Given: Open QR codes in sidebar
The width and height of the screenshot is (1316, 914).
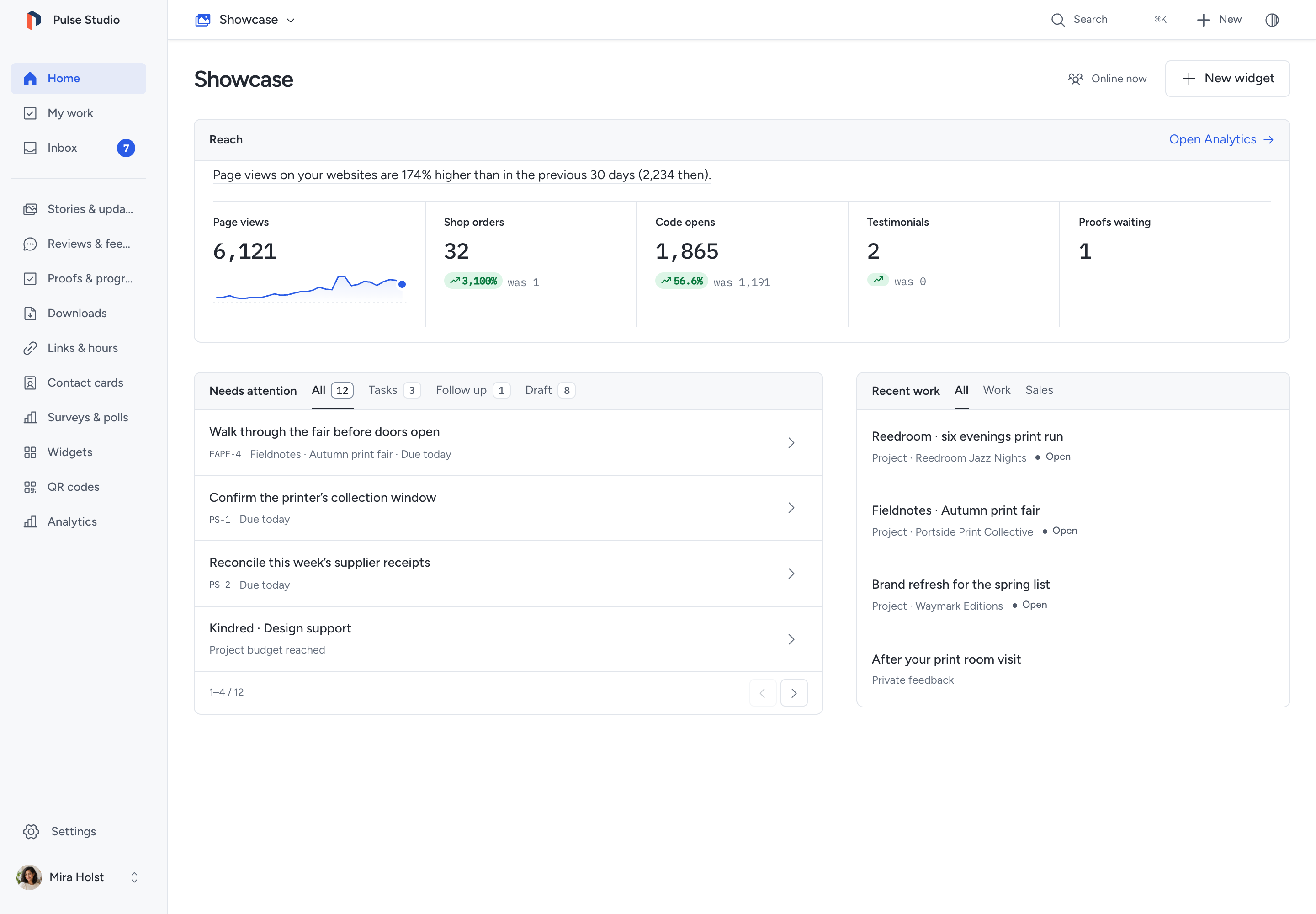Looking at the screenshot, I should click(x=79, y=487).
